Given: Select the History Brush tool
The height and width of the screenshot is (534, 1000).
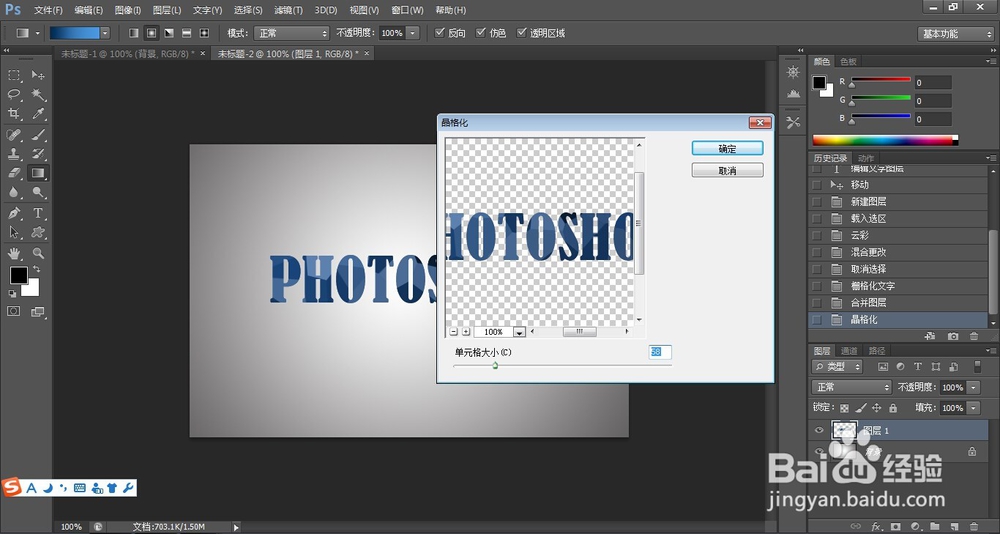Looking at the screenshot, I should [38, 154].
